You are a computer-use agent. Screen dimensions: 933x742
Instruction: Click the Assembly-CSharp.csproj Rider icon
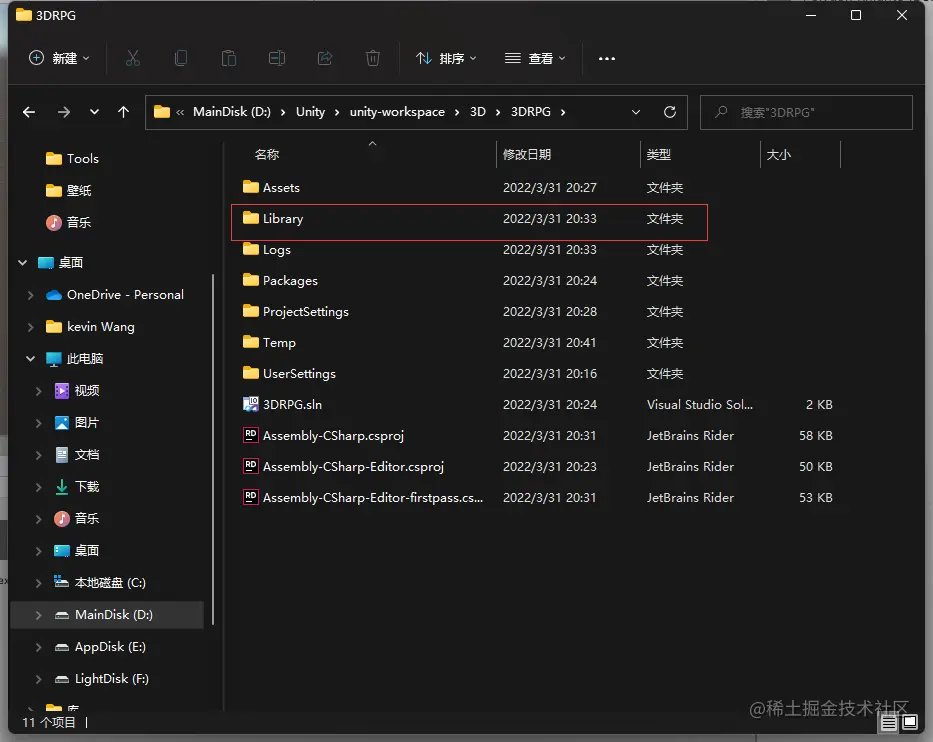point(251,435)
